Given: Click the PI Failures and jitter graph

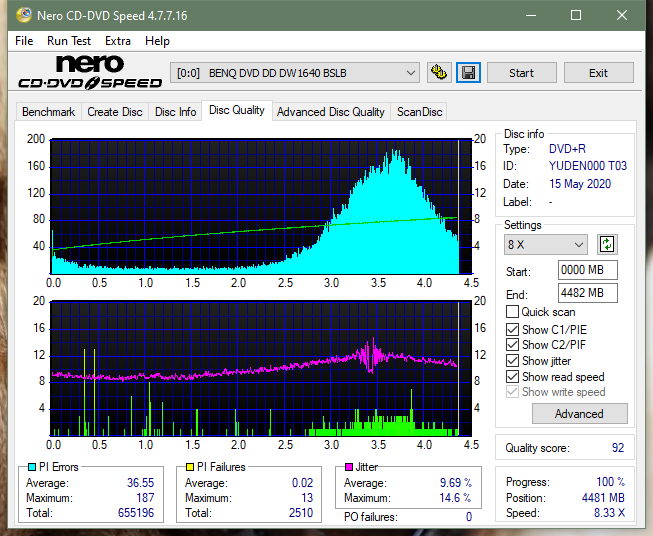Looking at the screenshot, I should (261, 368).
